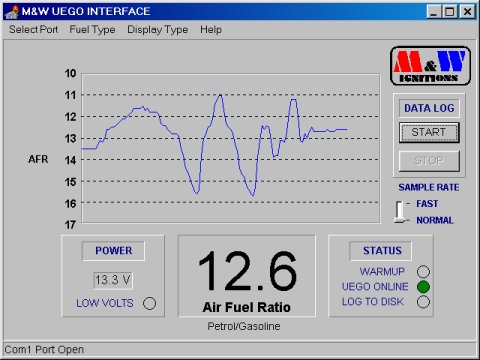480x360 pixels.
Task: Open the Display Type menu
Action: coord(157,30)
